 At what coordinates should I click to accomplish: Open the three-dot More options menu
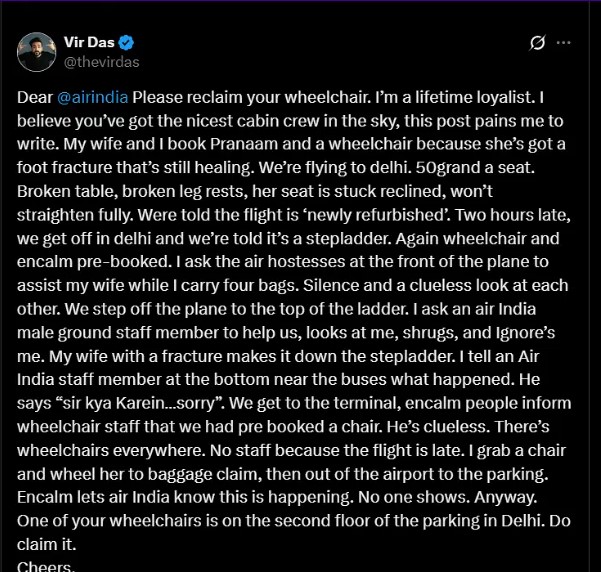[x=565, y=44]
